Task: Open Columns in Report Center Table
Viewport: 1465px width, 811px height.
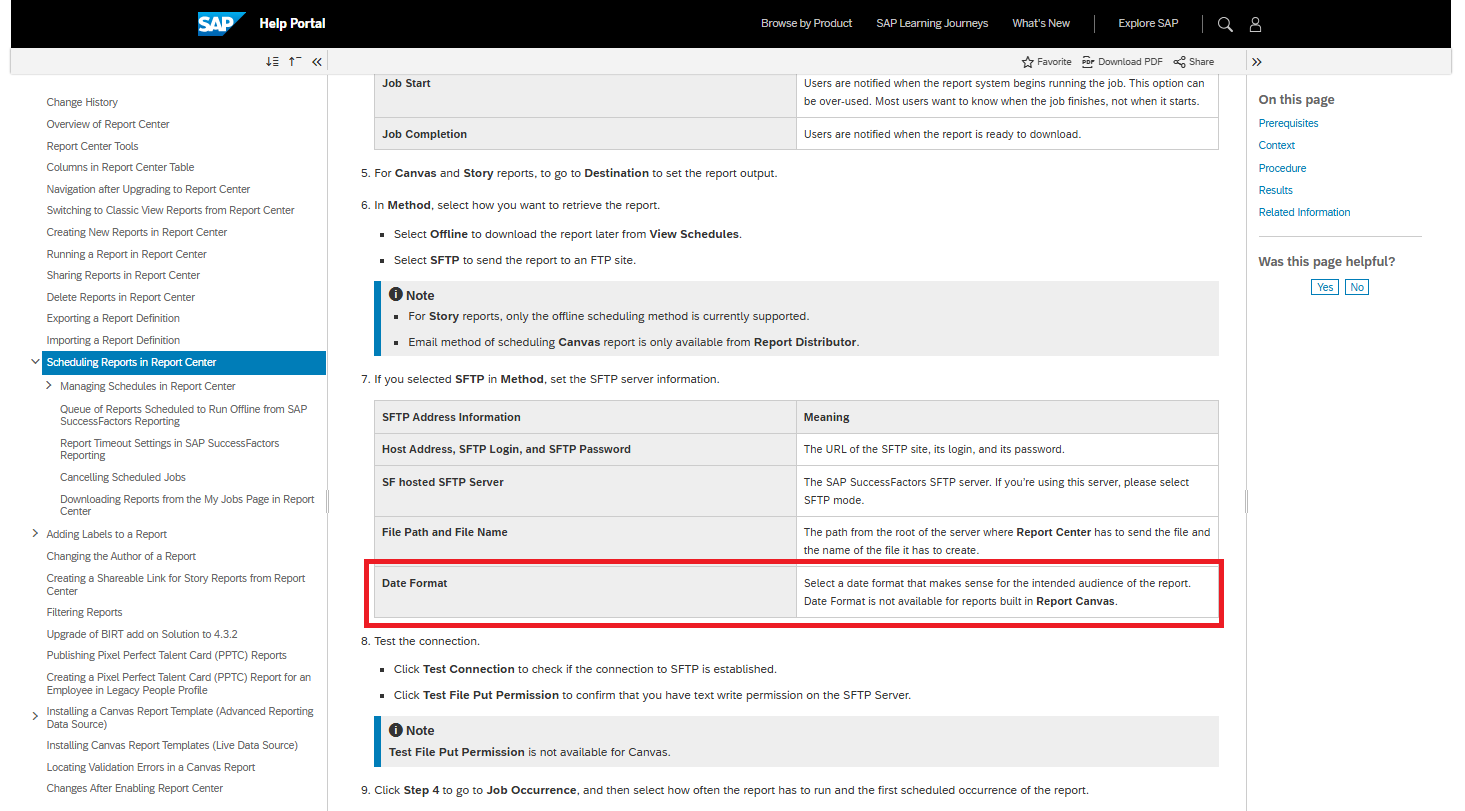Action: (x=120, y=167)
